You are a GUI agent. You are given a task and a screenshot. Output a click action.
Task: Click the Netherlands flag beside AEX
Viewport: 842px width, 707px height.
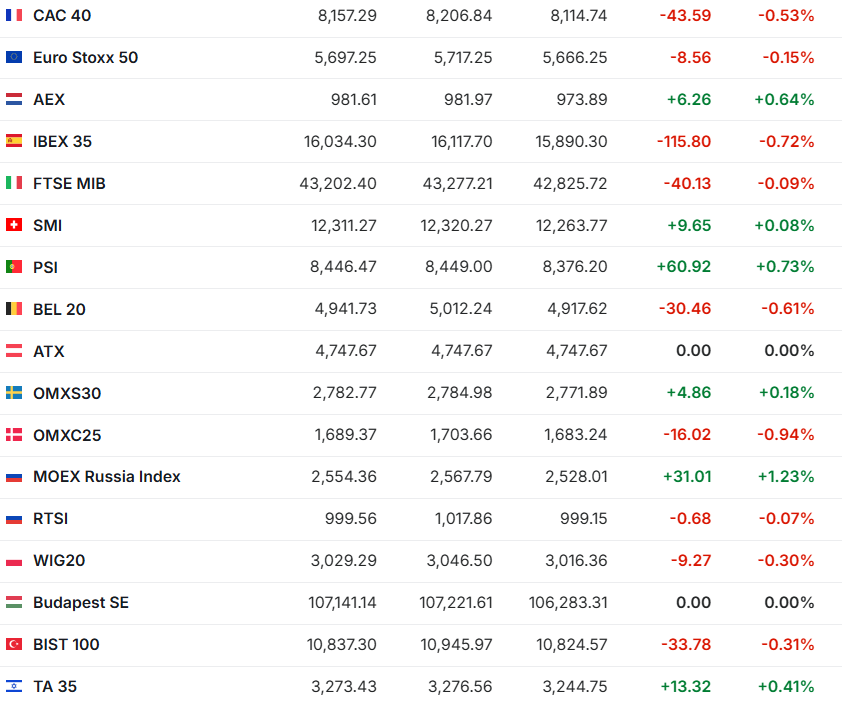(x=14, y=100)
